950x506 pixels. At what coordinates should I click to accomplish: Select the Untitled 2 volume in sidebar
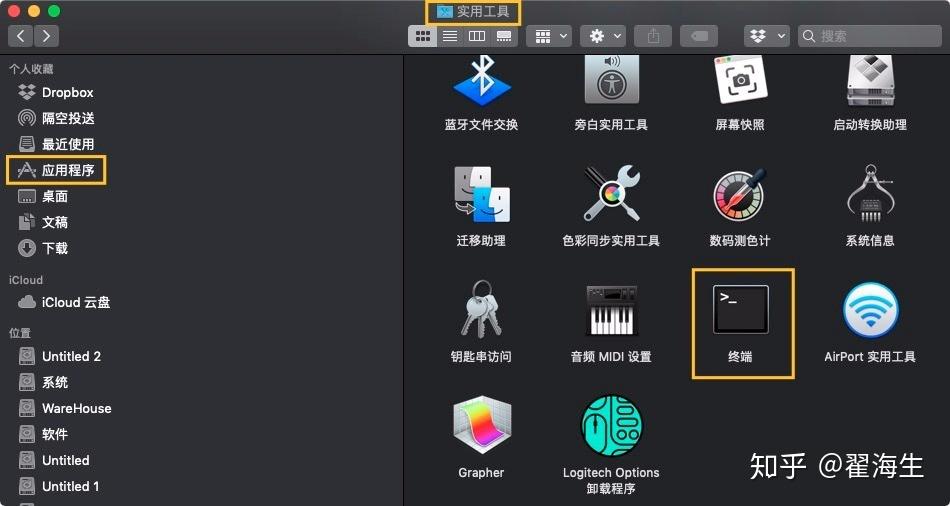click(59, 356)
